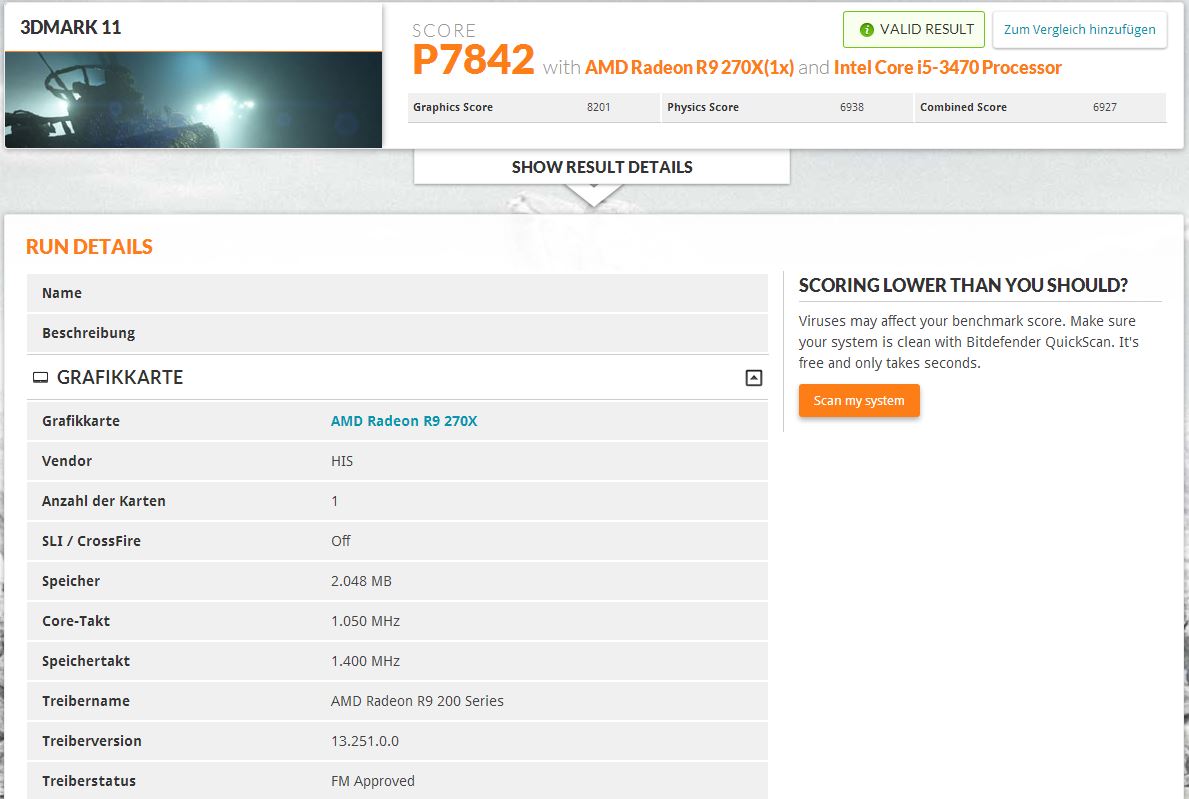Viewport: 1189px width, 799px height.
Task: Click the Physics Score value 6938
Action: [x=852, y=107]
